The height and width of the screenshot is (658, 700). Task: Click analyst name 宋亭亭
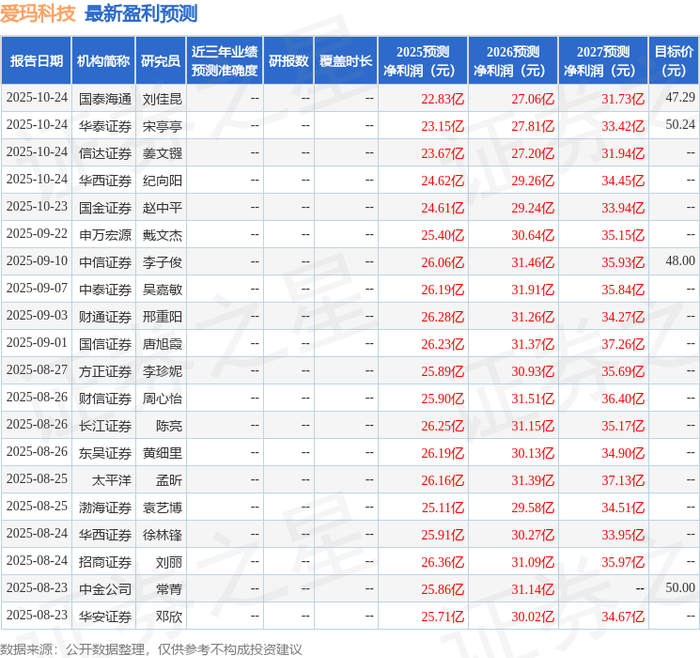click(162, 126)
